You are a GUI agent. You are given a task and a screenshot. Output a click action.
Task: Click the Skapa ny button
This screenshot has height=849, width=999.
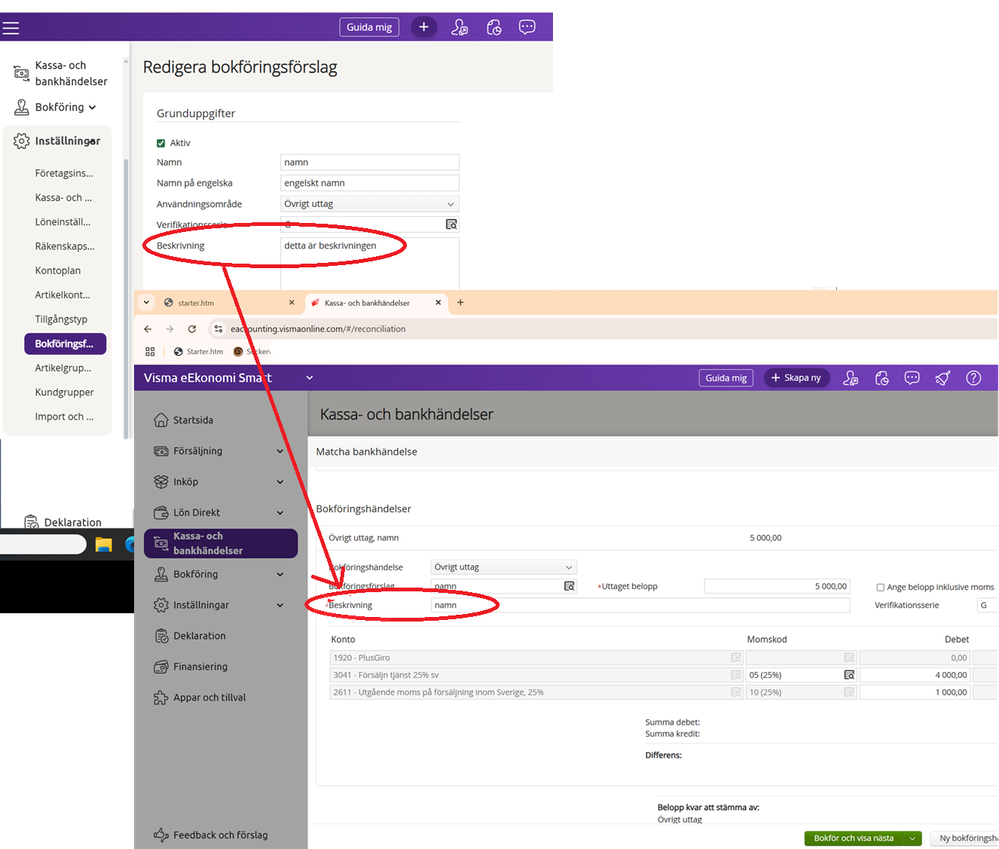point(797,378)
